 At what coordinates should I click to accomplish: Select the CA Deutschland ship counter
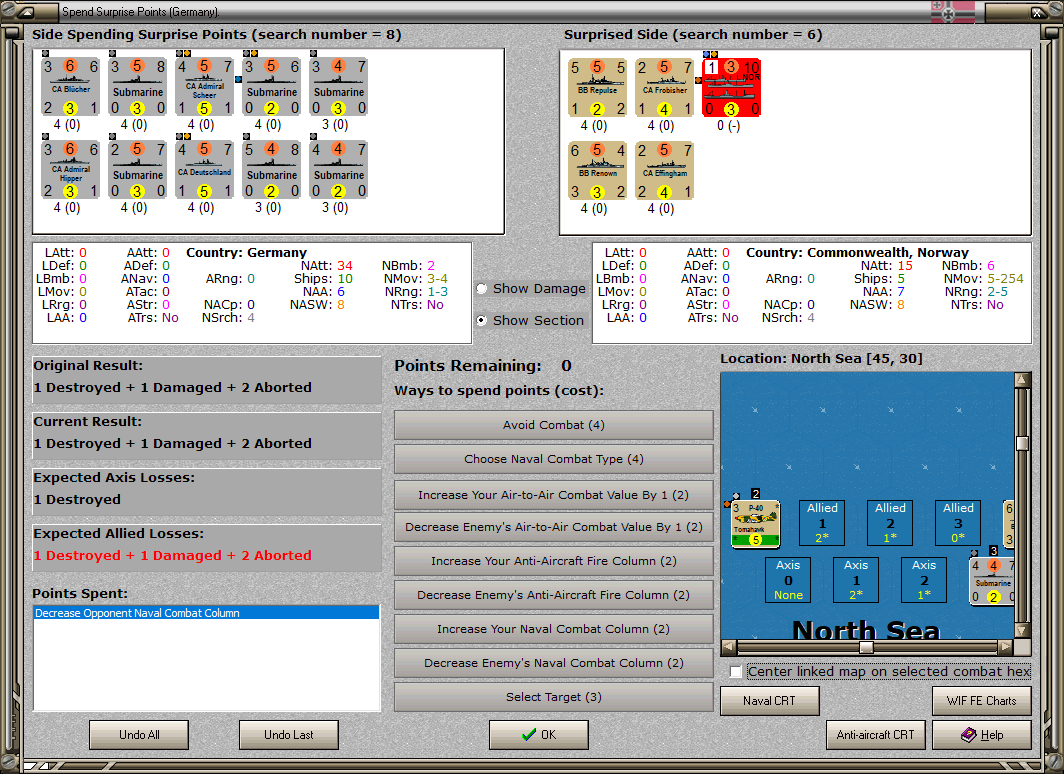(204, 170)
